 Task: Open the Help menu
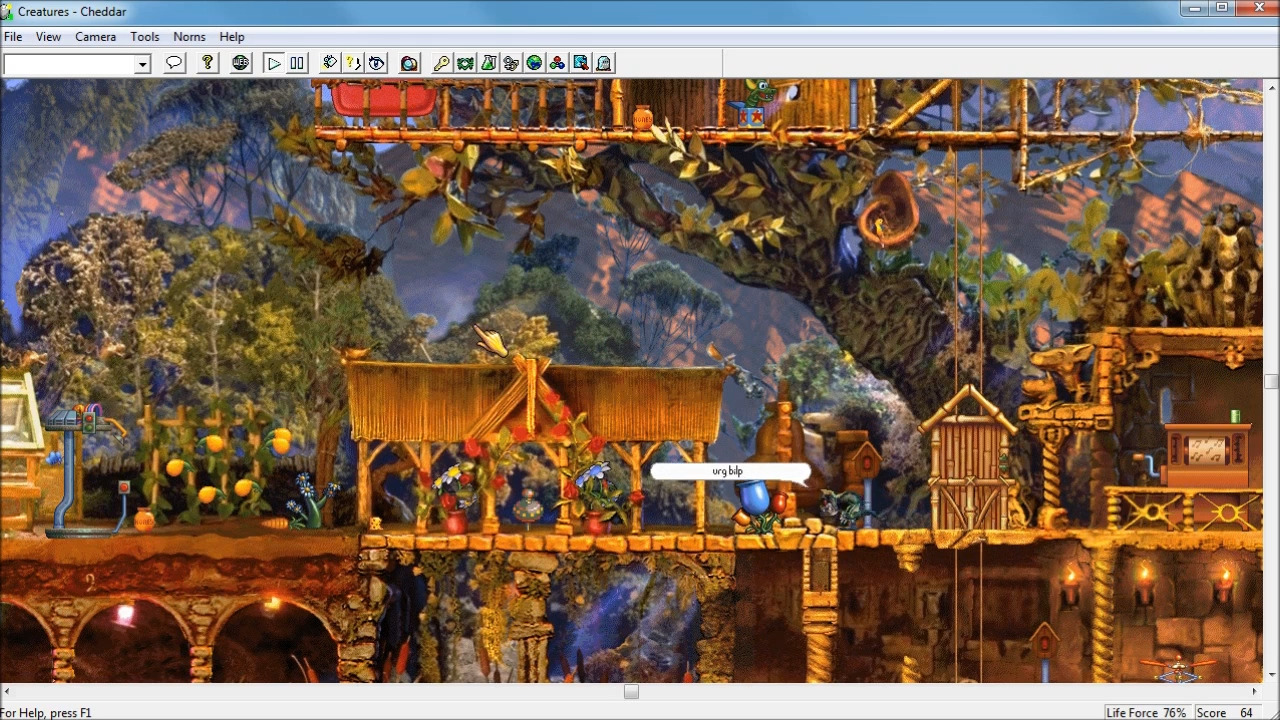[232, 37]
